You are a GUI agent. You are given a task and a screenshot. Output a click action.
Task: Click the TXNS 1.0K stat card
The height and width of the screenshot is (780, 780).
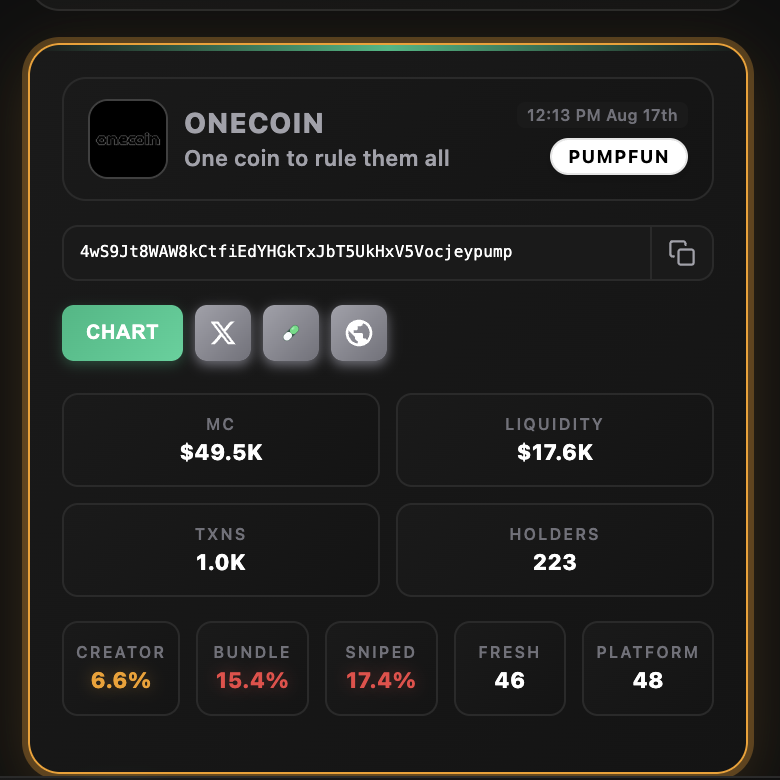tap(221, 550)
